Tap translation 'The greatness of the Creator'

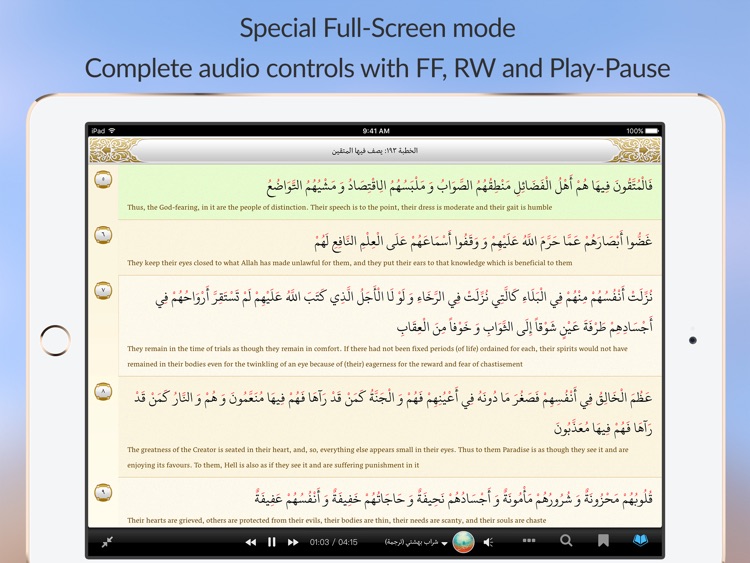tap(378, 457)
